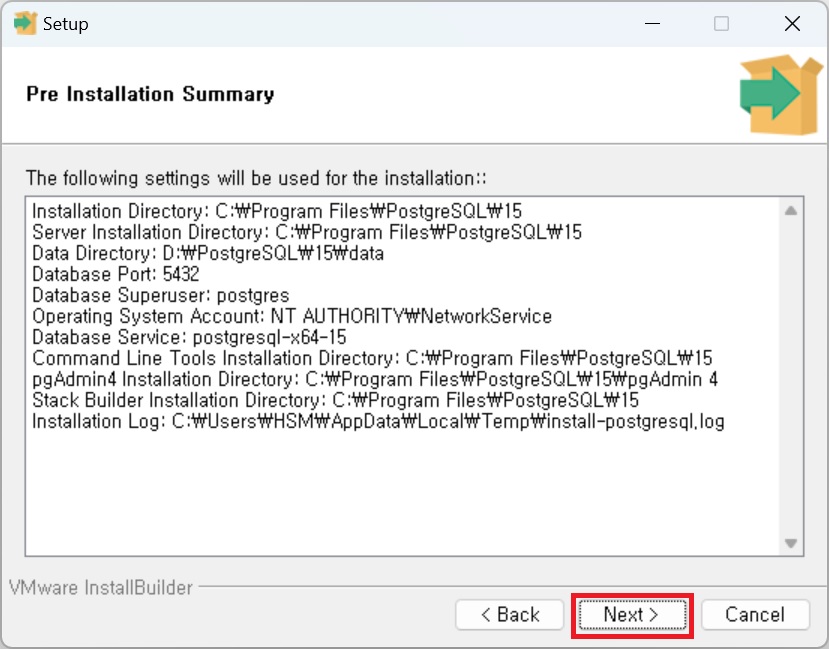Click the Installation Directory line
Screen dimensions: 829x649
click(x=277, y=211)
